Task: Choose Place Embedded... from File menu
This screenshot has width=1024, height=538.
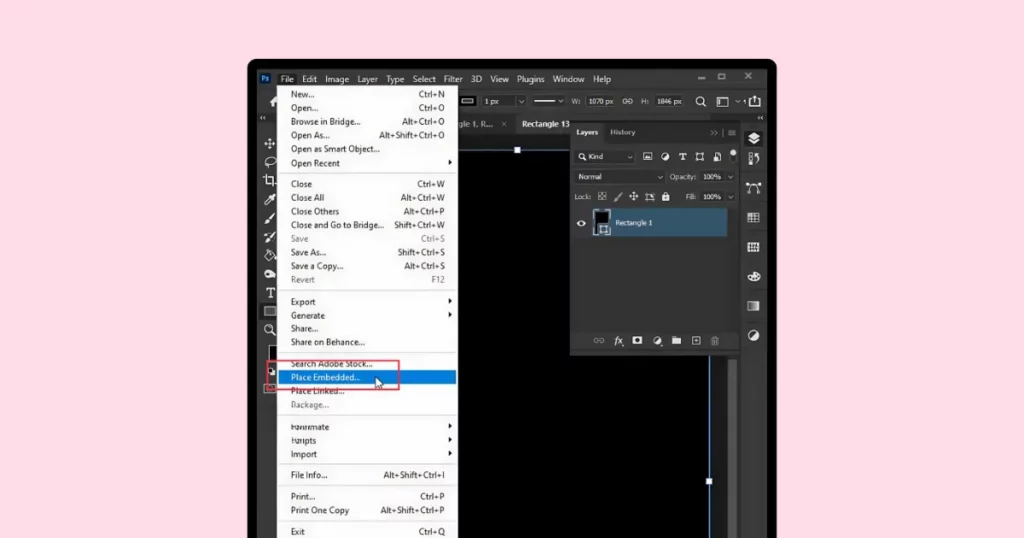Action: pyautogui.click(x=367, y=377)
